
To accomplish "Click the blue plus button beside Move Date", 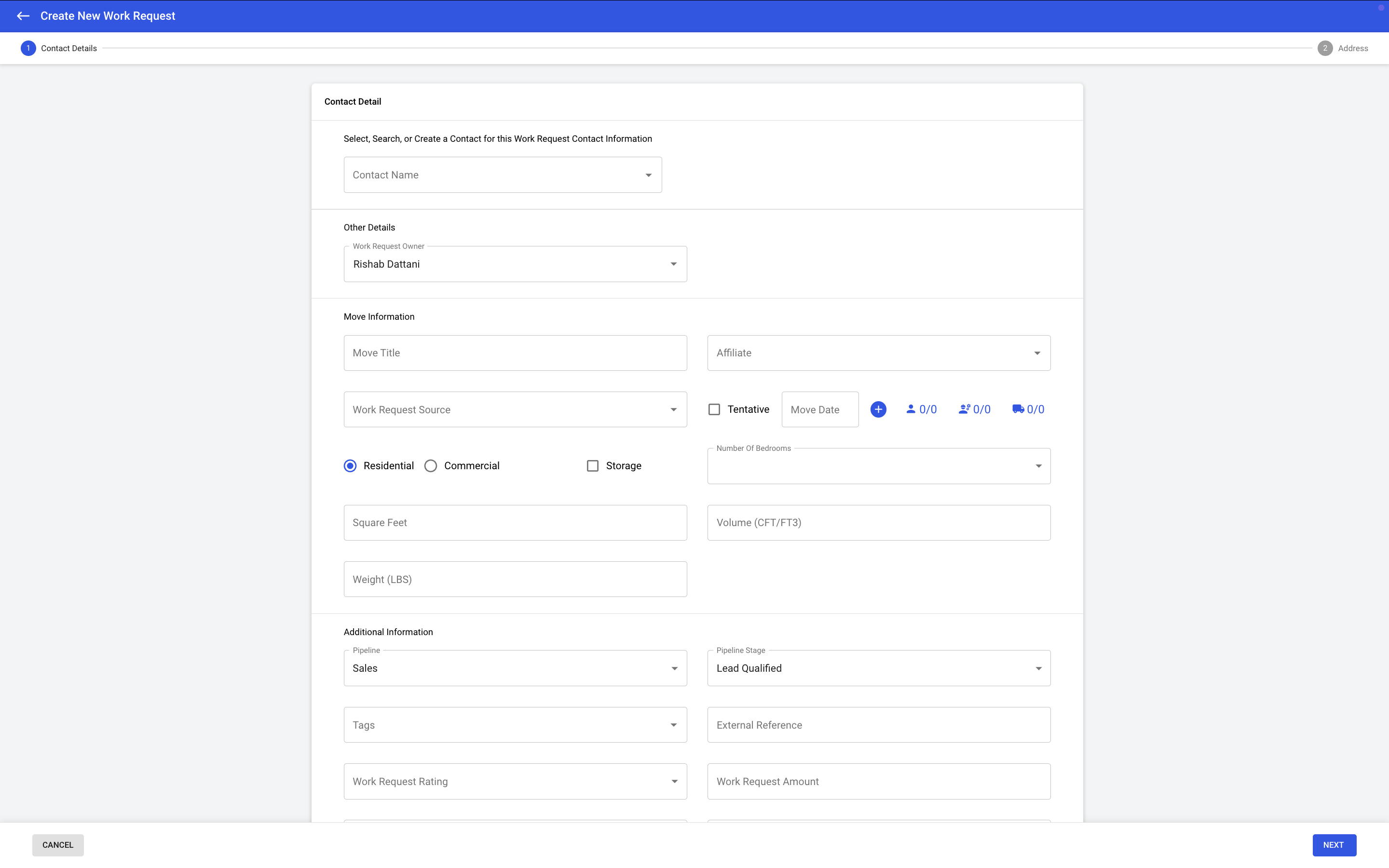I will pos(878,409).
